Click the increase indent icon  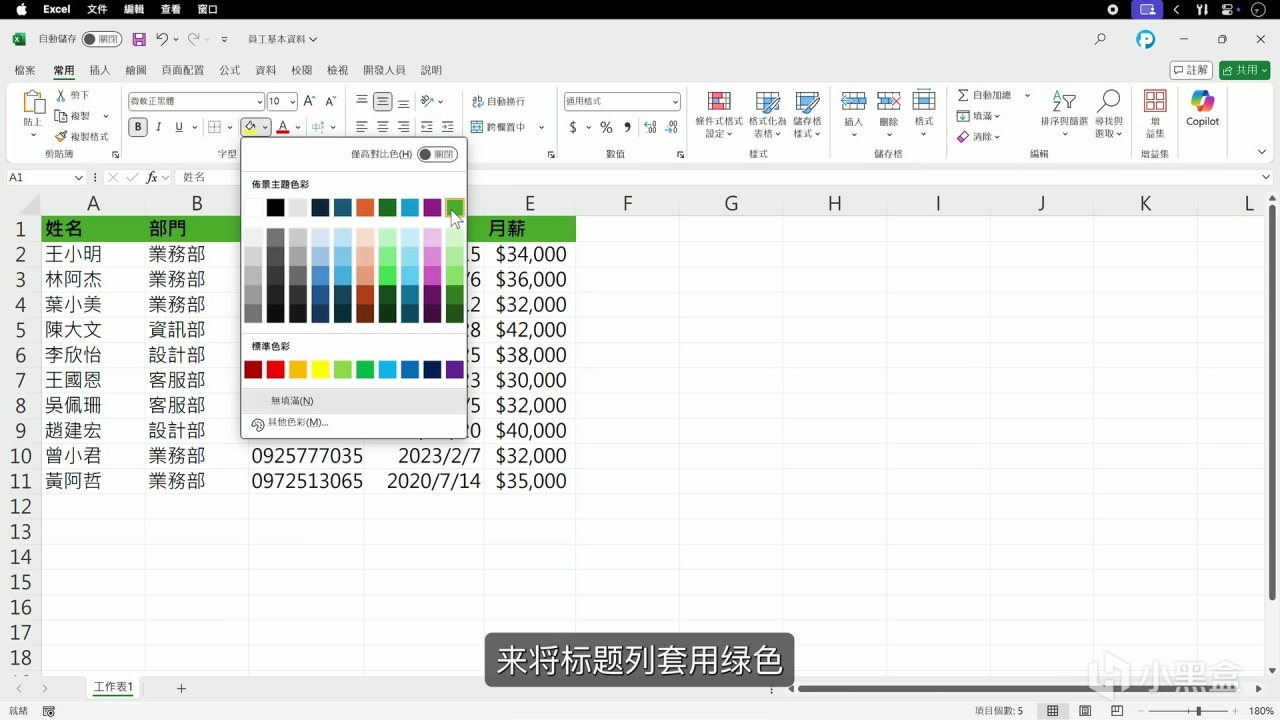click(448, 127)
